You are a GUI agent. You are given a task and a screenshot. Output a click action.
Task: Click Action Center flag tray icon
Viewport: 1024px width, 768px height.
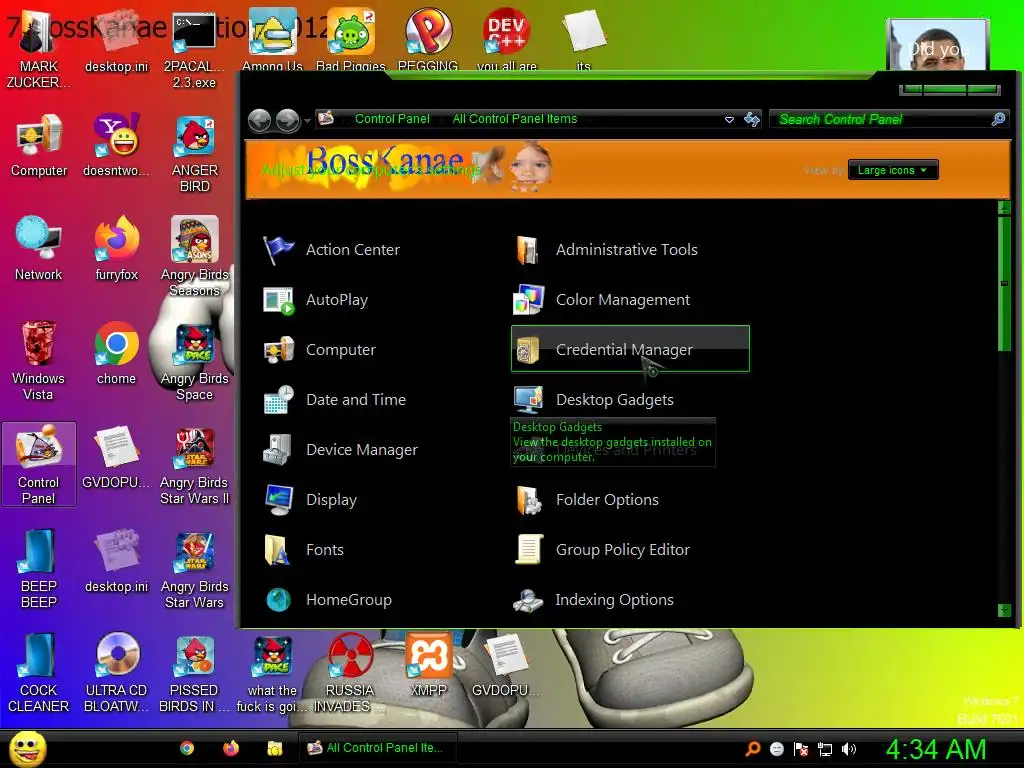click(x=801, y=749)
